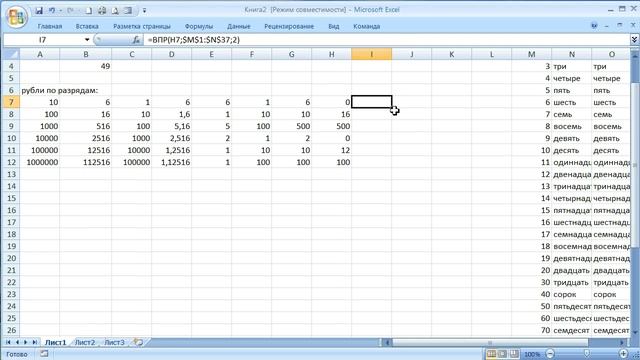
Task: Open the Команда ribbon tab
Action: tap(367, 26)
